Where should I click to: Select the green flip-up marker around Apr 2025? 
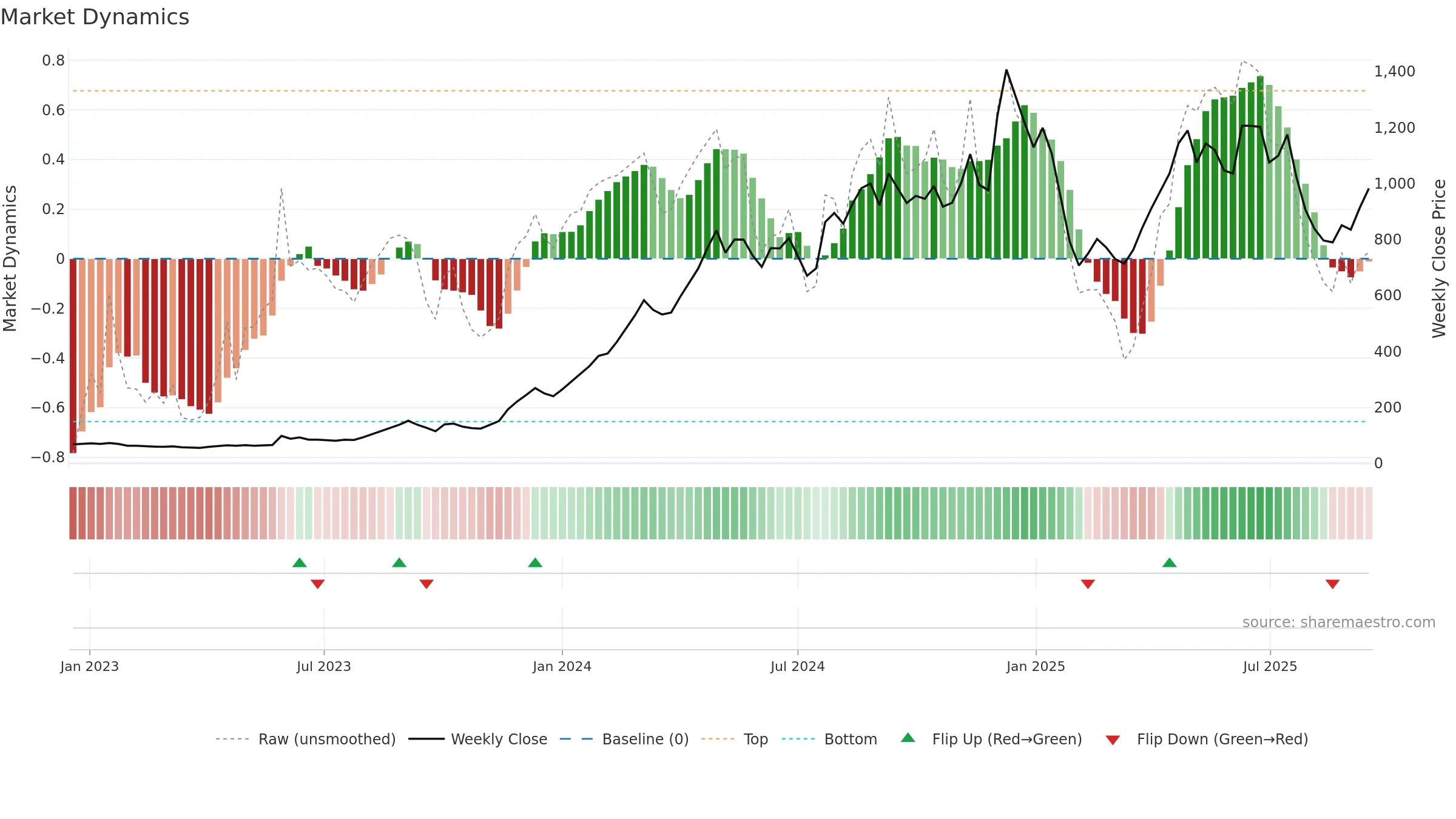tap(1170, 562)
